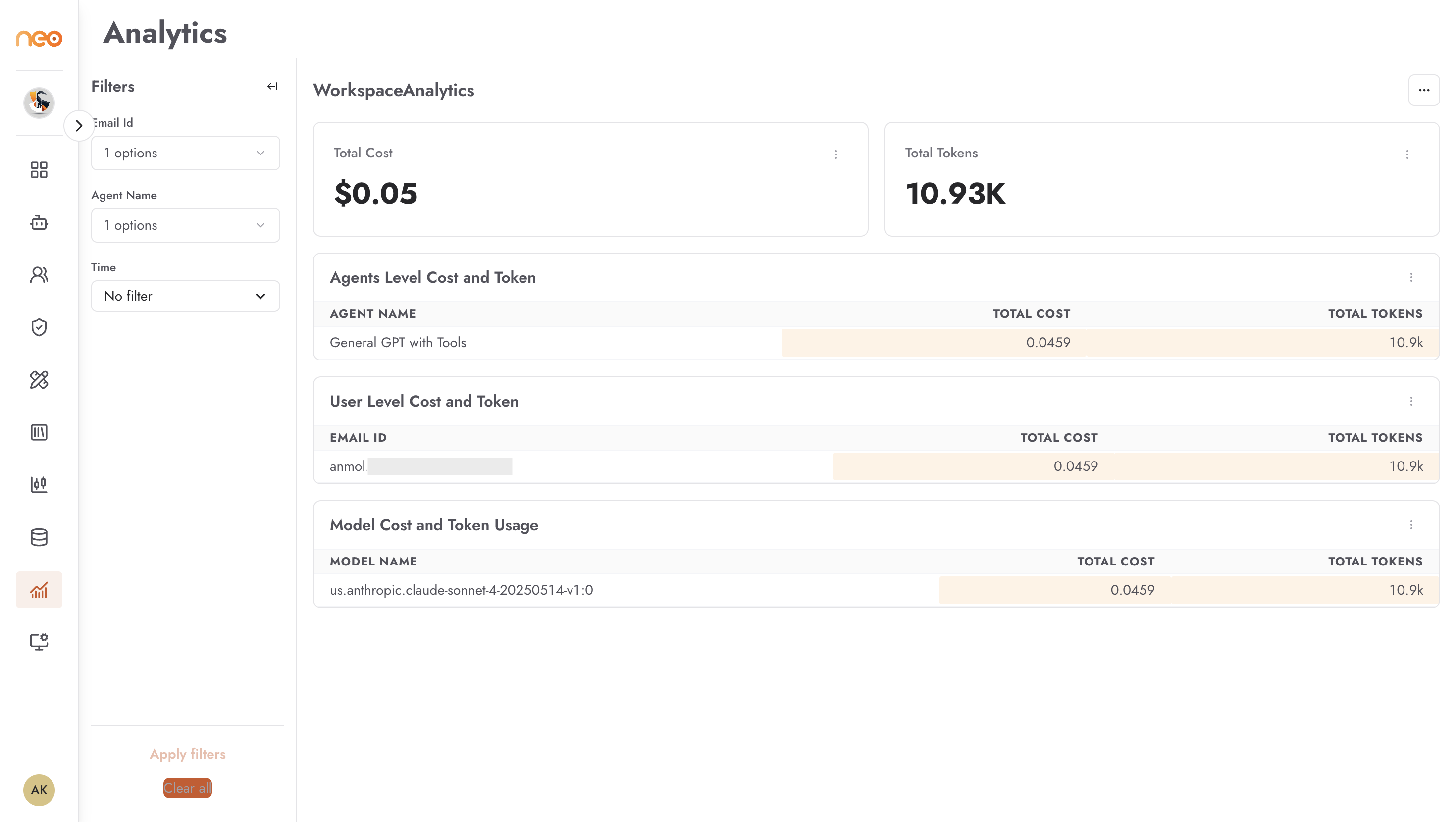Click the Clear all button
Image resolution: width=1456 pixels, height=822 pixels.
pyautogui.click(x=188, y=788)
